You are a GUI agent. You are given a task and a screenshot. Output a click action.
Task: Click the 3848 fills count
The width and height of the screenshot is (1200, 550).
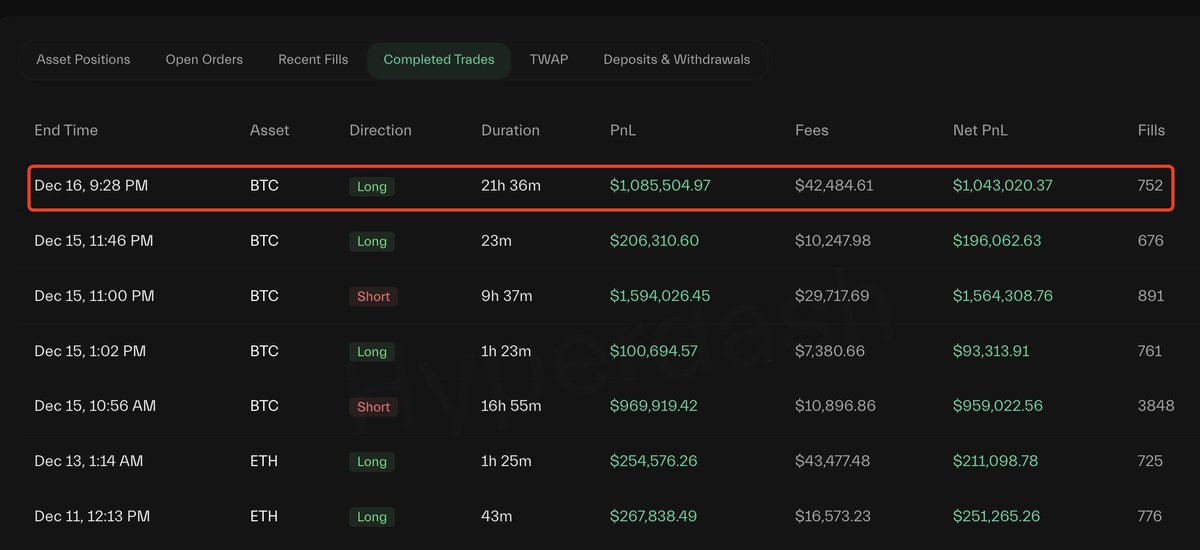pos(1149,406)
